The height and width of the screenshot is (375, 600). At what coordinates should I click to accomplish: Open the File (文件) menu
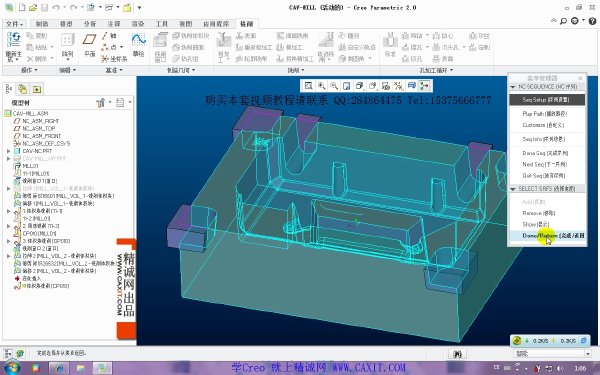tap(15, 24)
